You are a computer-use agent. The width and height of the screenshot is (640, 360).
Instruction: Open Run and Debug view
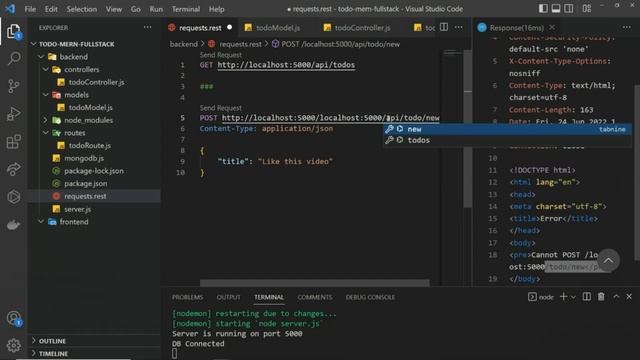coord(14,113)
